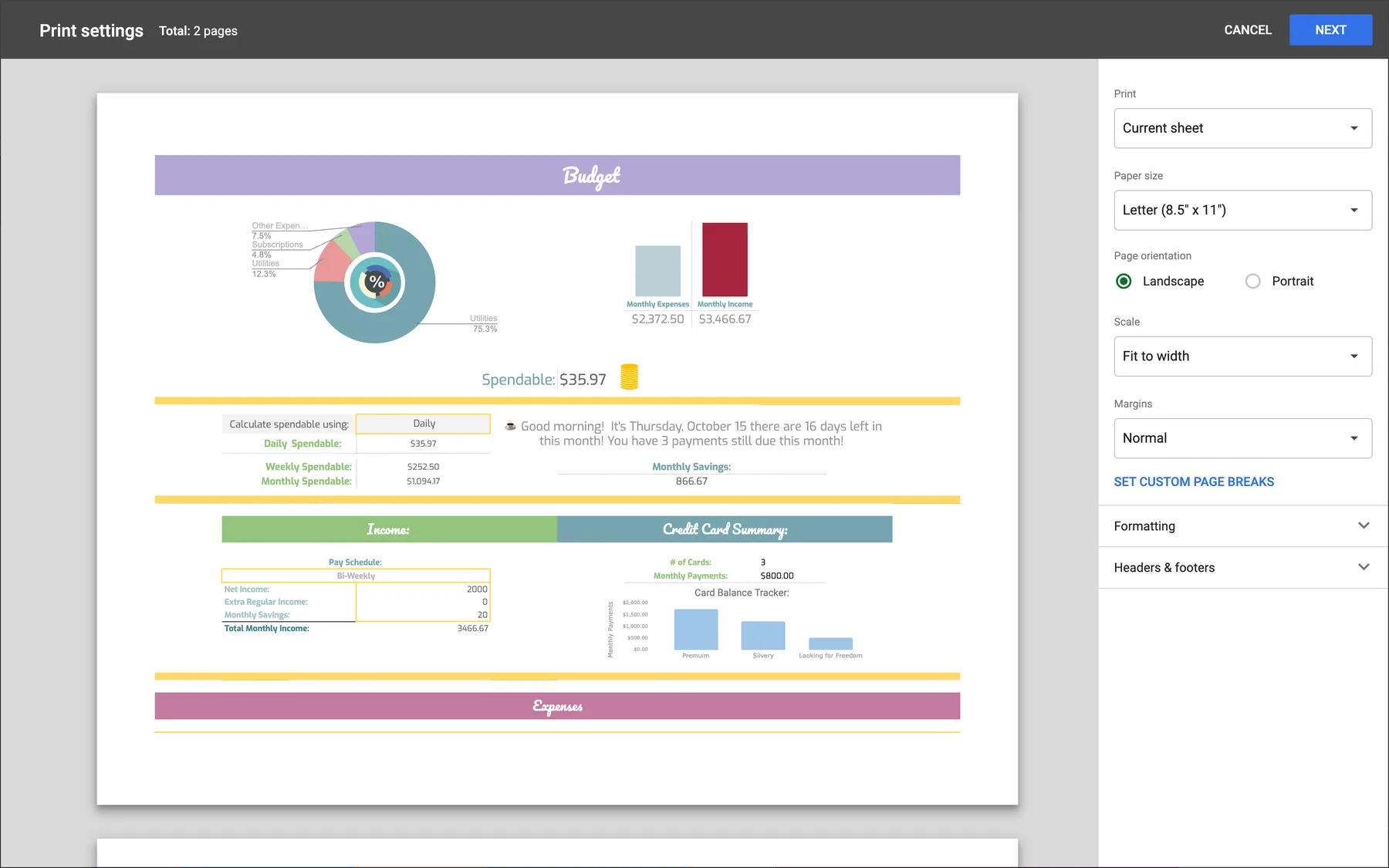Image resolution: width=1389 pixels, height=868 pixels.
Task: Select Portrait page orientation
Action: 1253,281
